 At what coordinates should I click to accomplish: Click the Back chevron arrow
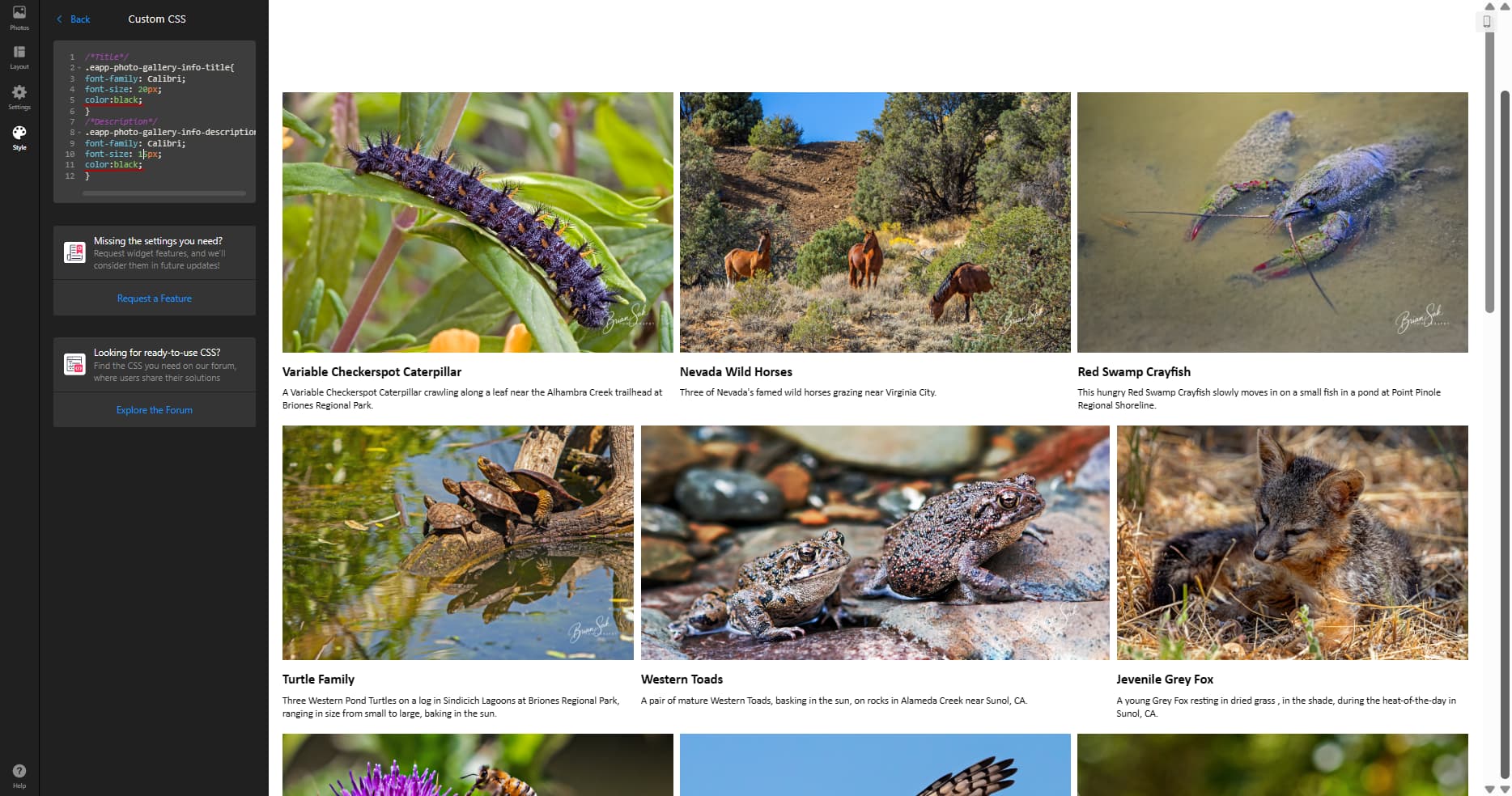[59, 19]
